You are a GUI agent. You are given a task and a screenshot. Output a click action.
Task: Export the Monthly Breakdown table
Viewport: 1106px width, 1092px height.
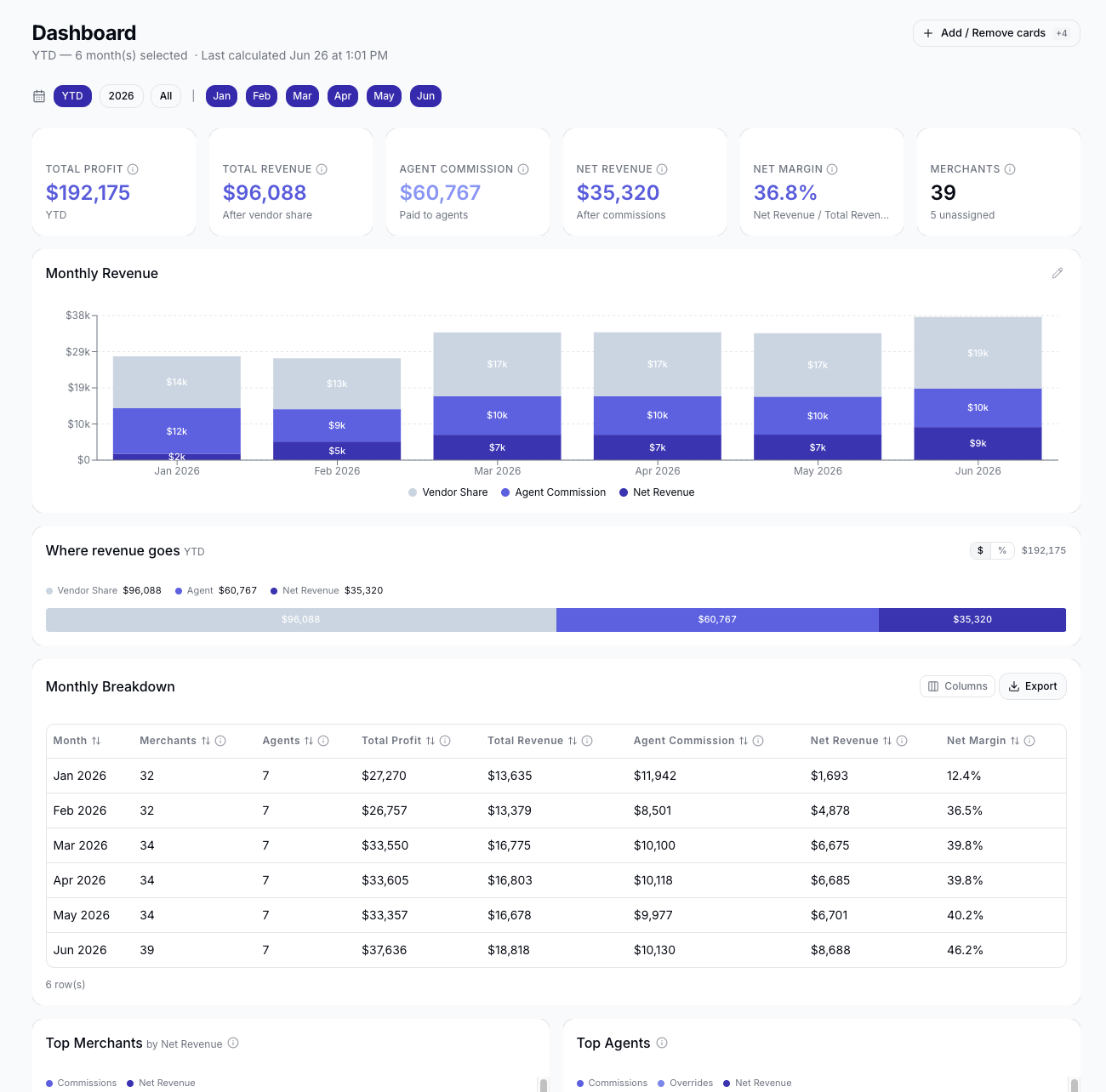1033,686
